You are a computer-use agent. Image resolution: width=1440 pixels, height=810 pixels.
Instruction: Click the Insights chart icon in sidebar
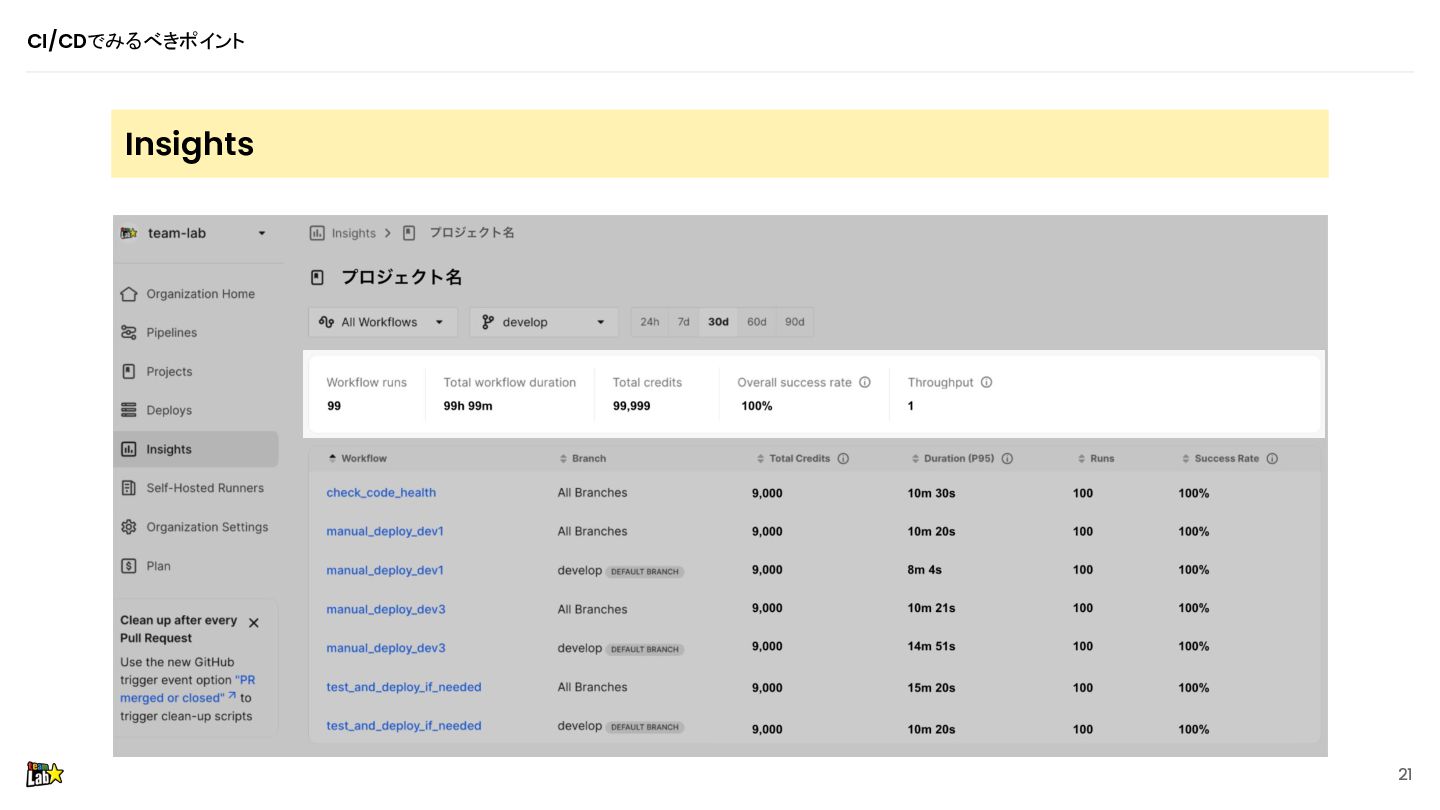pos(128,449)
